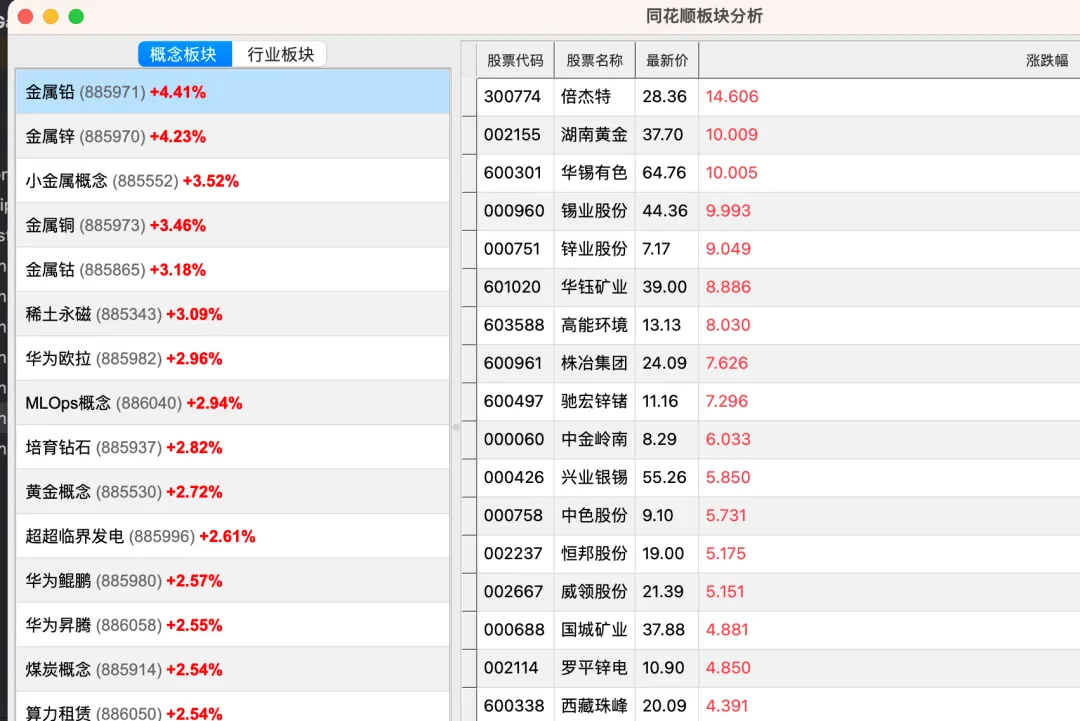Screen dimensions: 1080x721
Task: Click stock code 000426
Action: point(514,477)
